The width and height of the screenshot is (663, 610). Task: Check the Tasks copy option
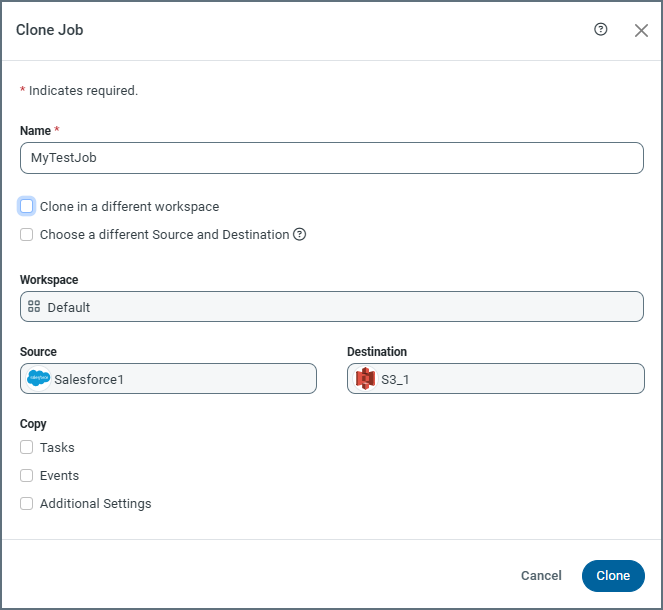(x=27, y=448)
